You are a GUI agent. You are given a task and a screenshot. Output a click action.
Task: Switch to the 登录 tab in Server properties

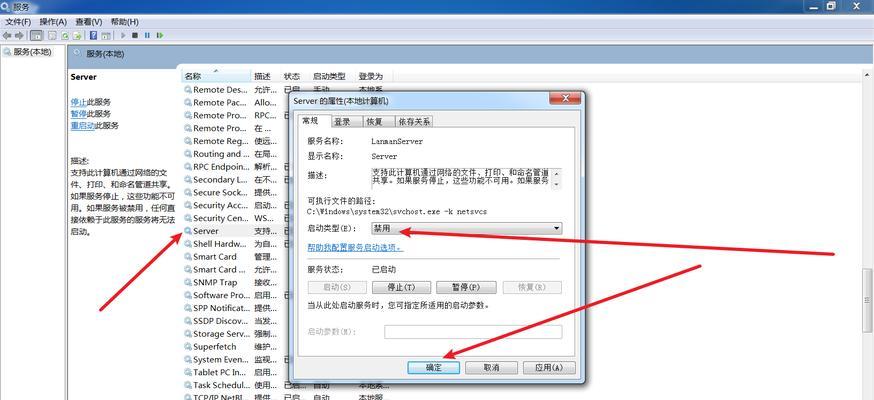coord(346,121)
